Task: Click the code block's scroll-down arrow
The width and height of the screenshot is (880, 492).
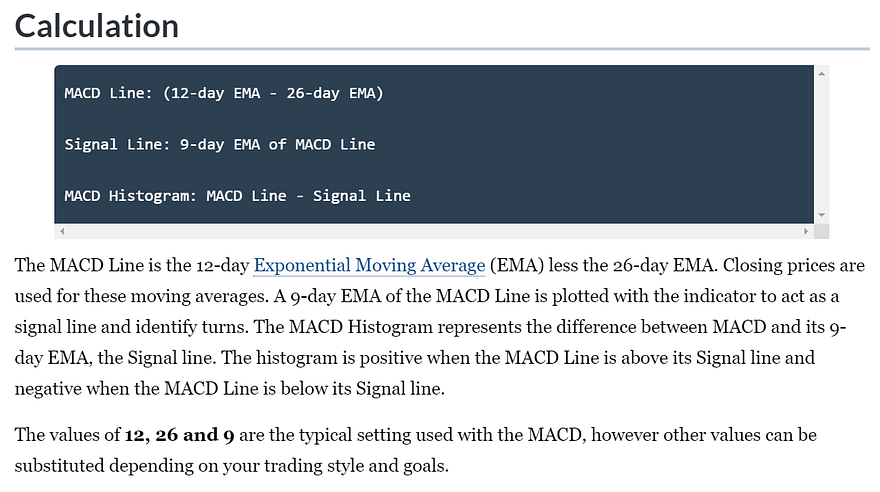Action: (x=822, y=215)
